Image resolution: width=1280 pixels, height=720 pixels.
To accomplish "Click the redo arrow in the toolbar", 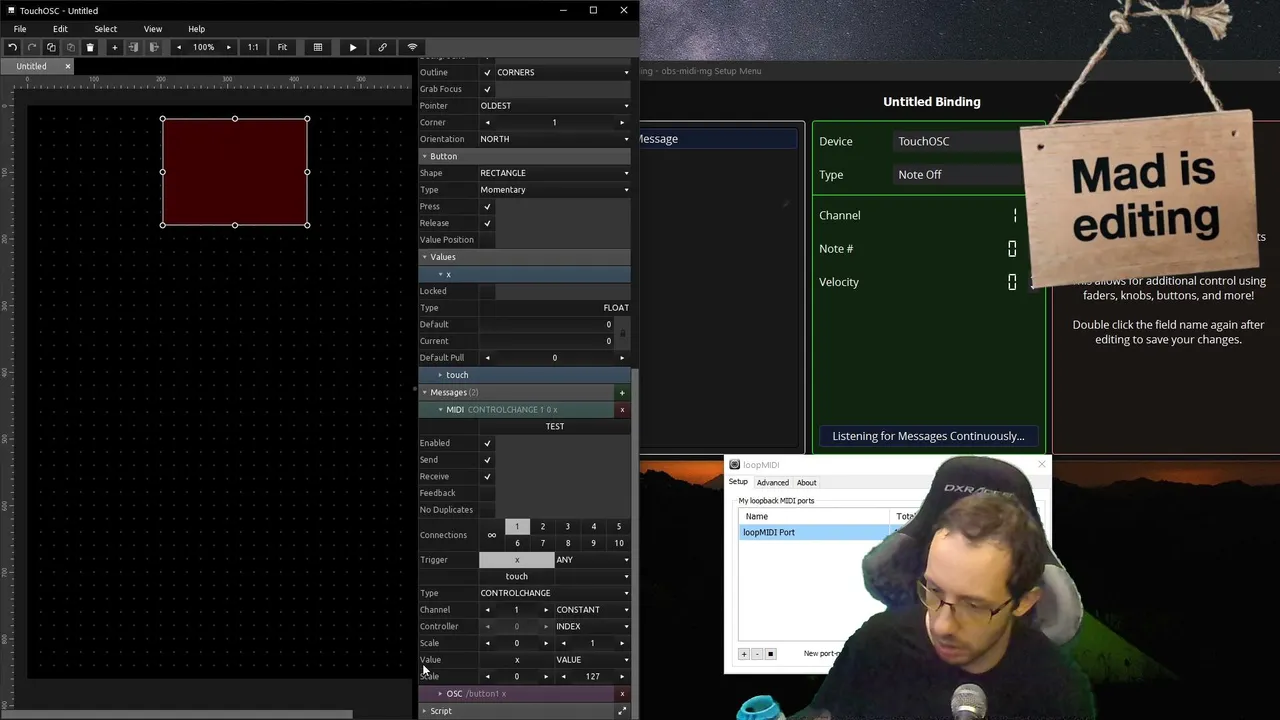I will tap(32, 47).
